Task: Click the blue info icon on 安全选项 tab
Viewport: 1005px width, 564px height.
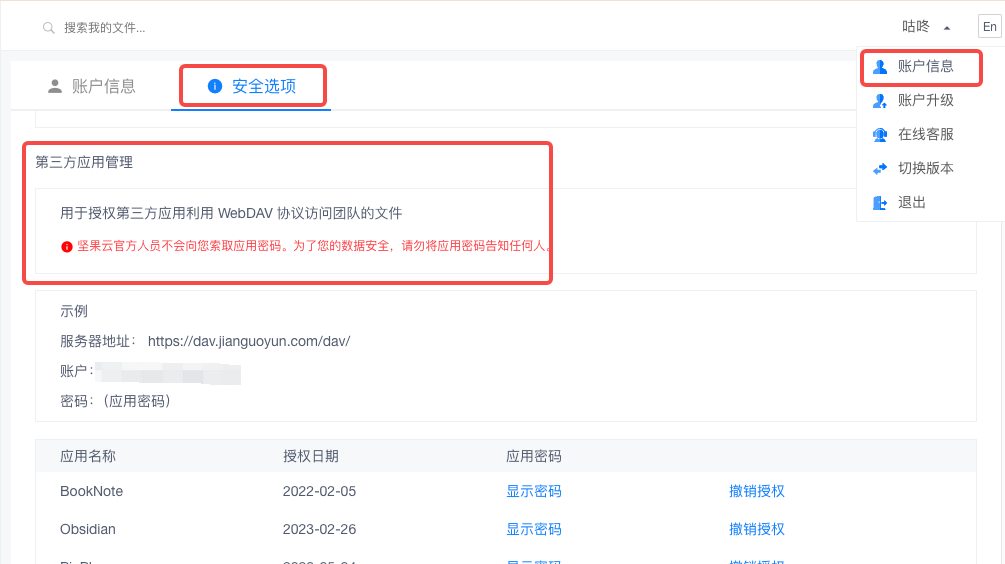Action: (214, 86)
